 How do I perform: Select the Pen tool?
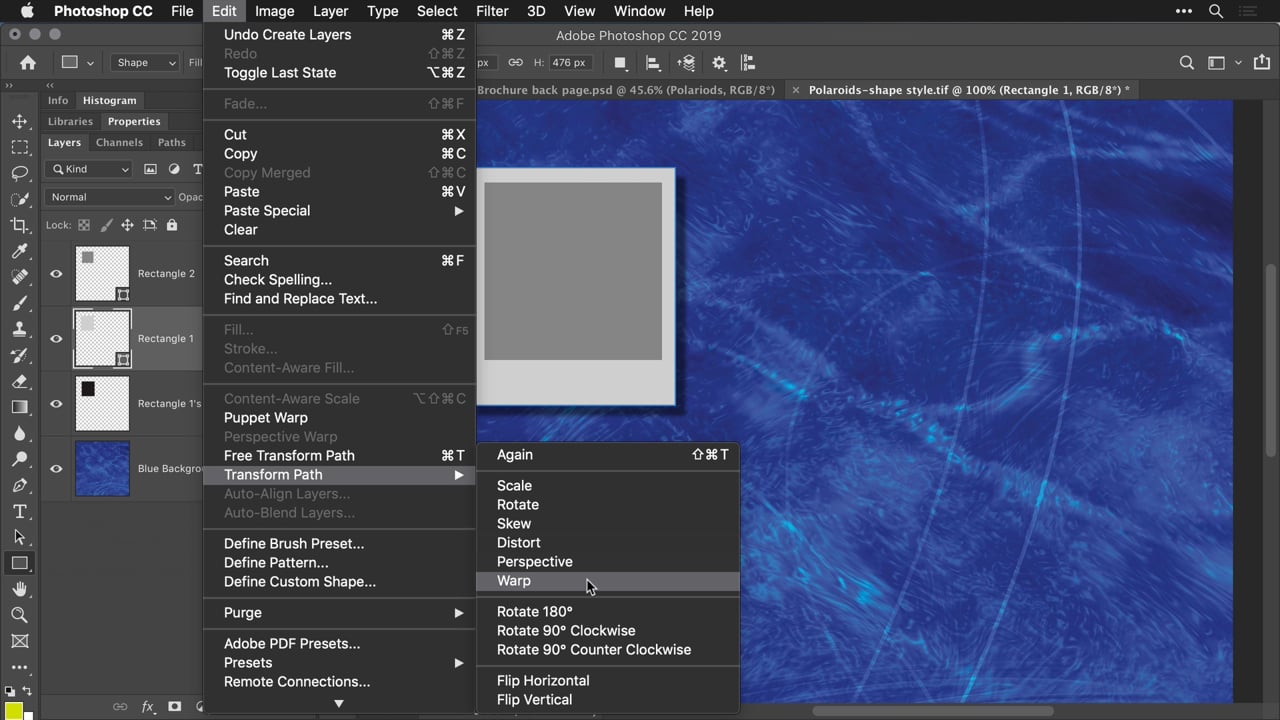point(19,485)
